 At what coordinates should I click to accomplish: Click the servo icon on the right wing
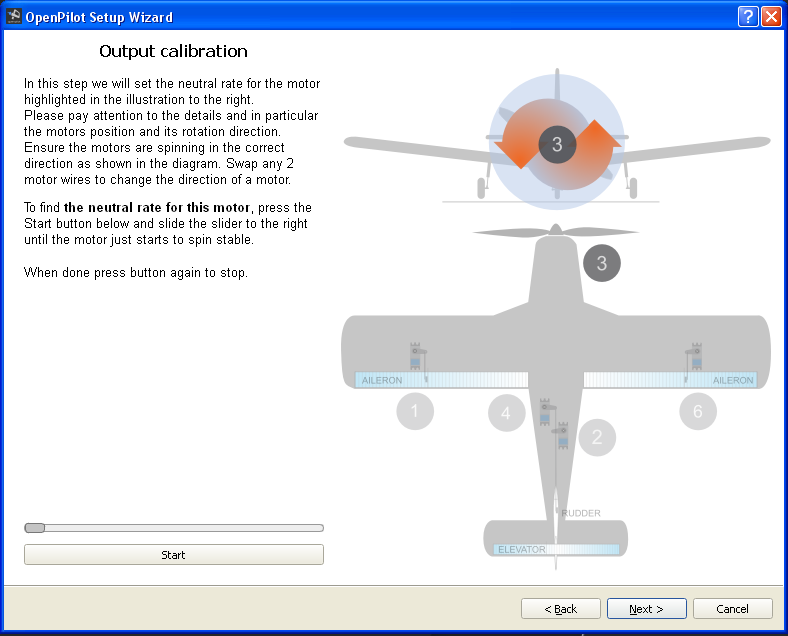tap(694, 356)
